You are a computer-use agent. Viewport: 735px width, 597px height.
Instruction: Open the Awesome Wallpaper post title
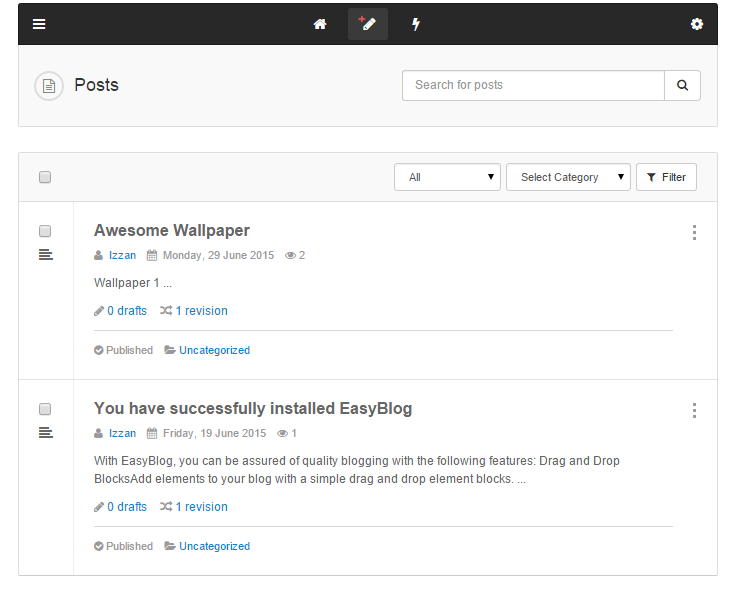pyautogui.click(x=172, y=231)
